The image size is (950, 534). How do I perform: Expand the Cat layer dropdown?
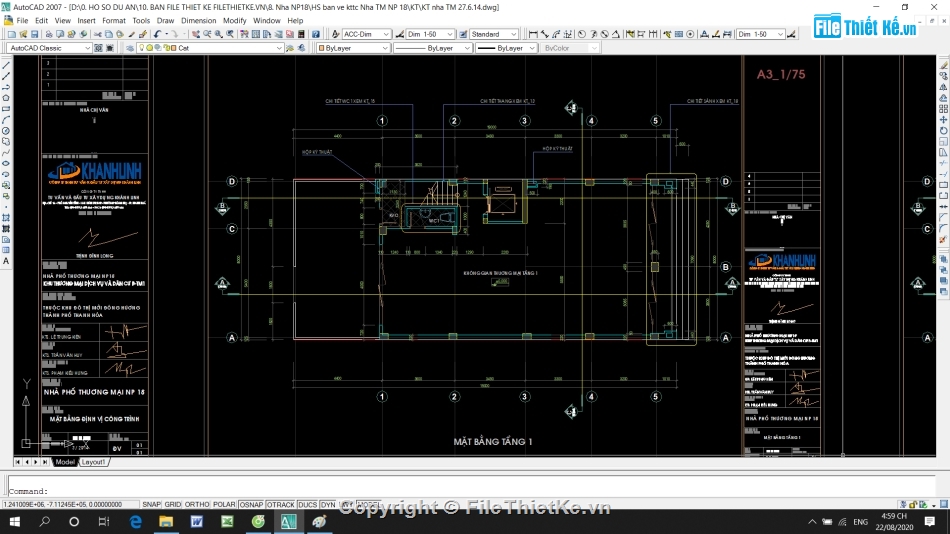(210, 48)
